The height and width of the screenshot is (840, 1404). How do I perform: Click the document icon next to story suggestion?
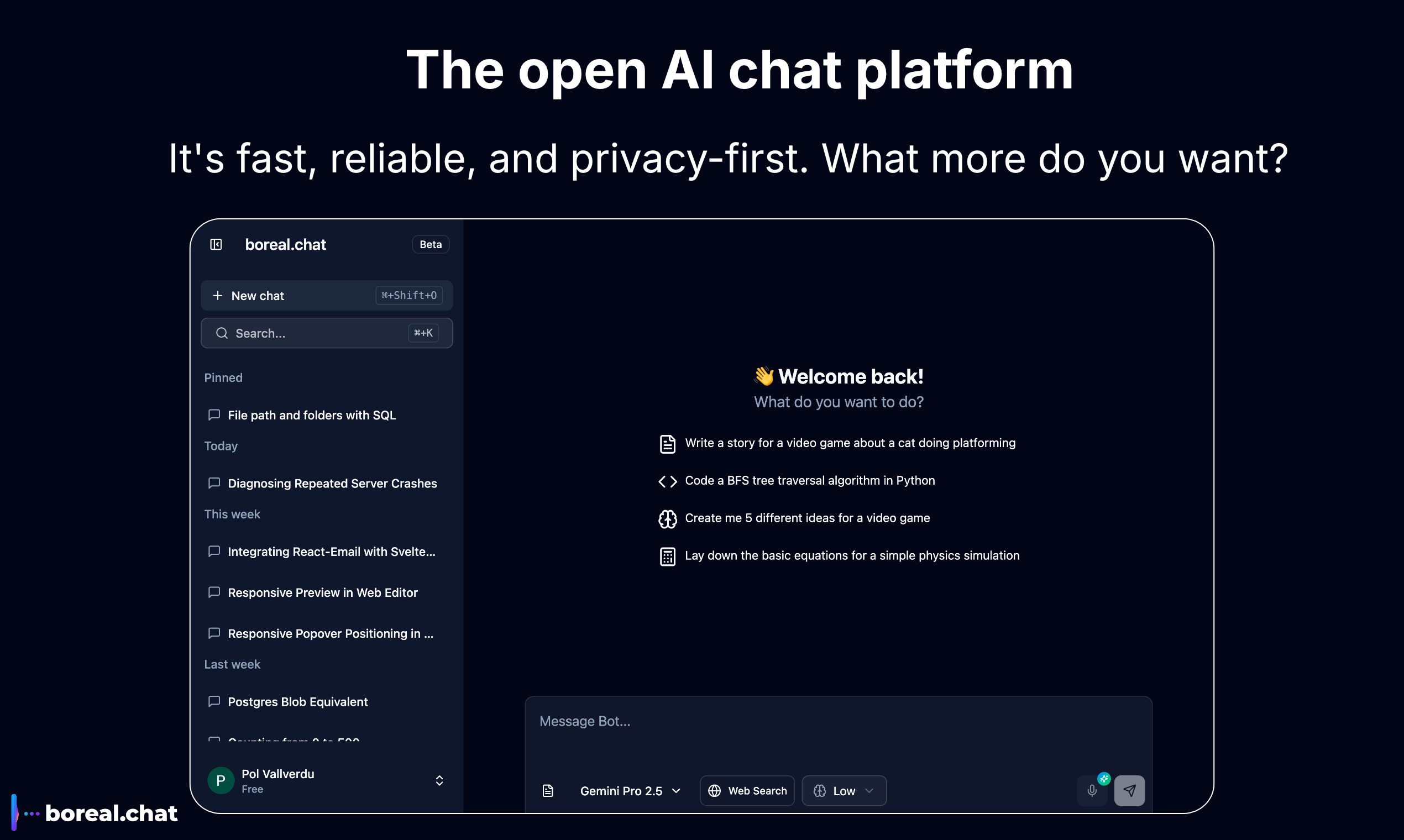pos(668,444)
